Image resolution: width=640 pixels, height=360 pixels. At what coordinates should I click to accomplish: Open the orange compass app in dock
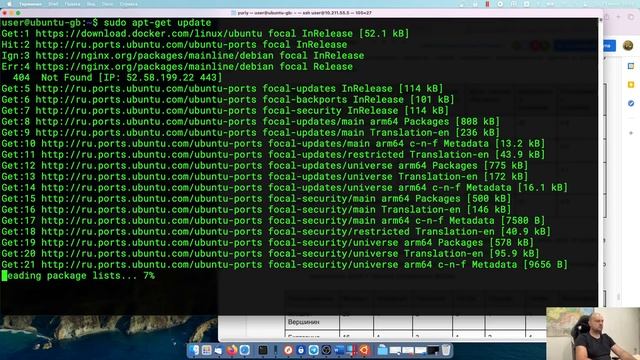(288, 350)
